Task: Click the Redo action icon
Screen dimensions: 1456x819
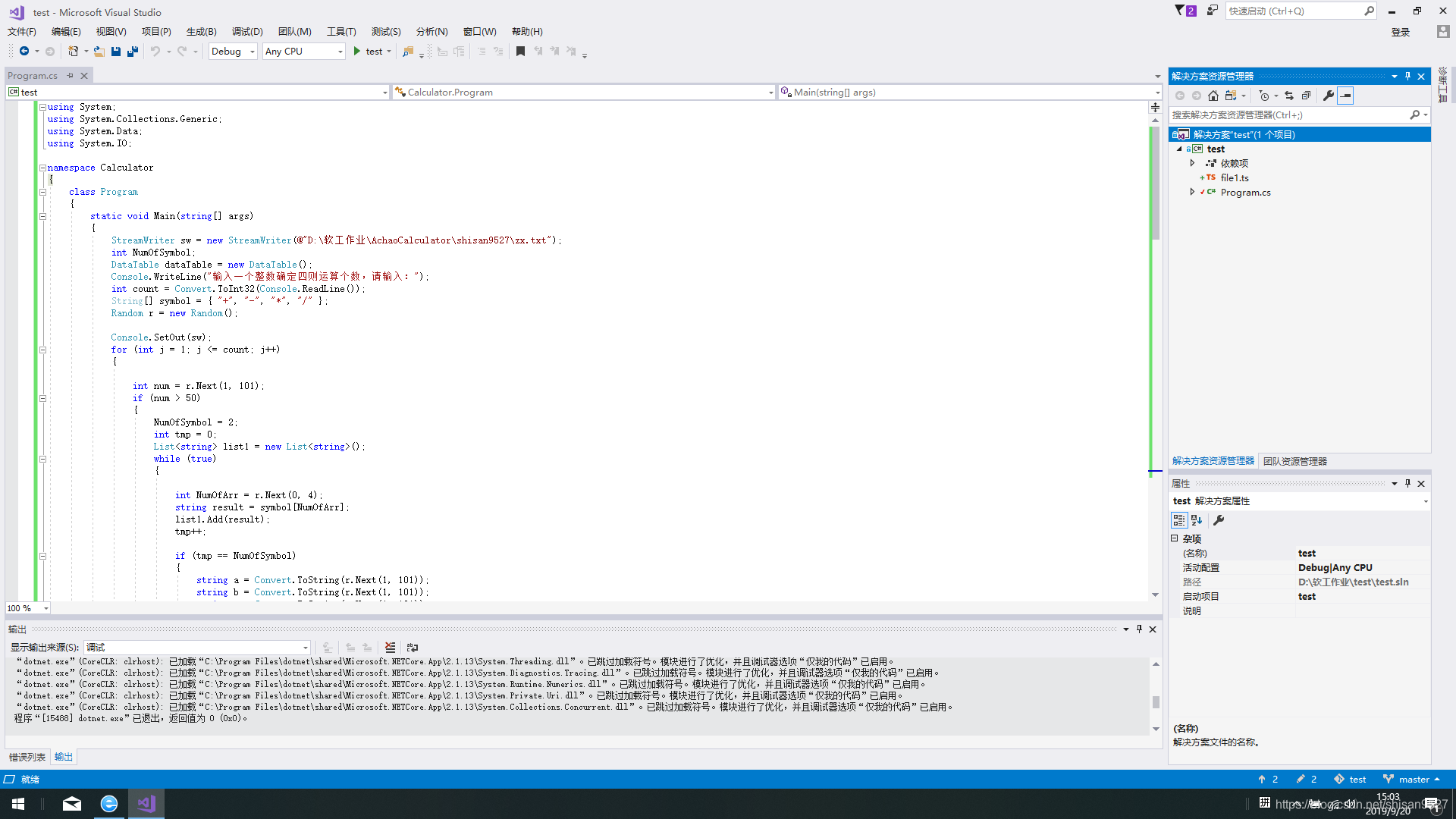Action: click(182, 51)
